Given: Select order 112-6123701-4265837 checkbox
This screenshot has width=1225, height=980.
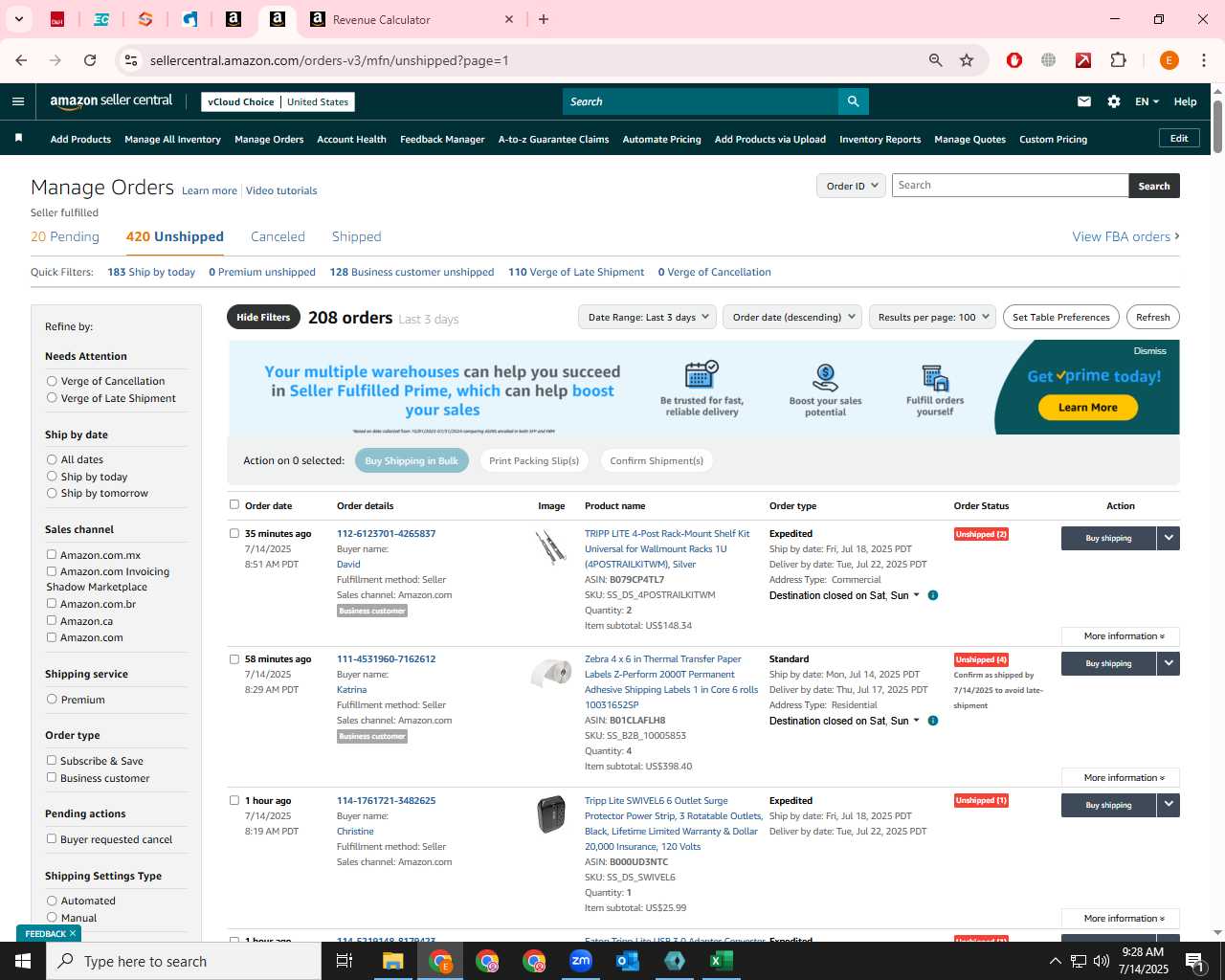Looking at the screenshot, I should tap(234, 533).
